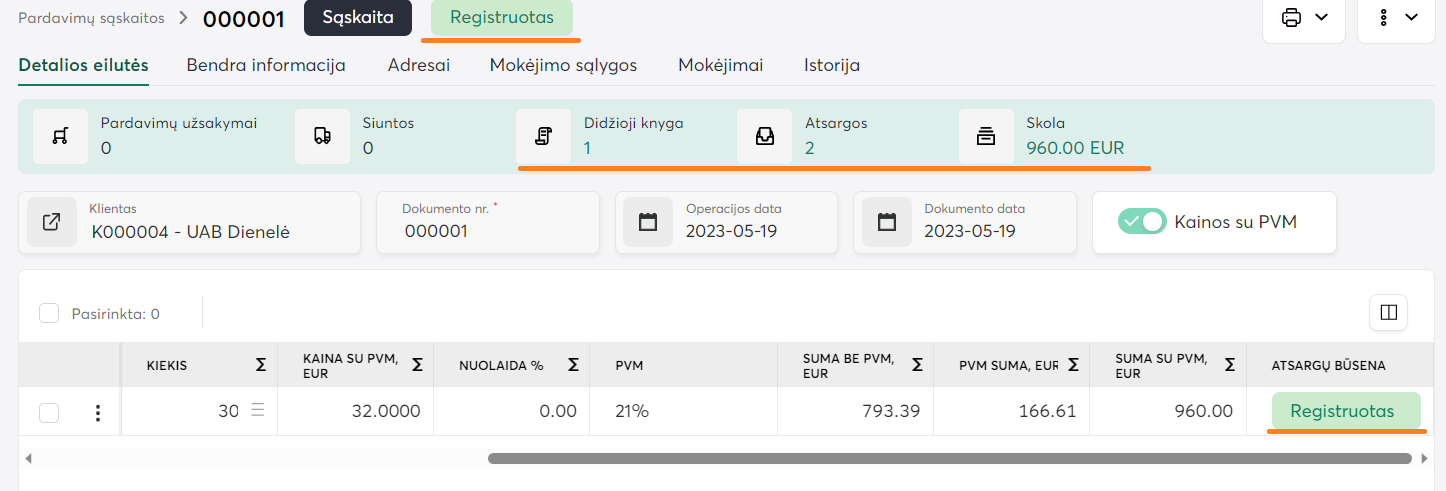Toggle the Kainos su PVM switch
This screenshot has width=1446, height=491.
click(x=1142, y=221)
